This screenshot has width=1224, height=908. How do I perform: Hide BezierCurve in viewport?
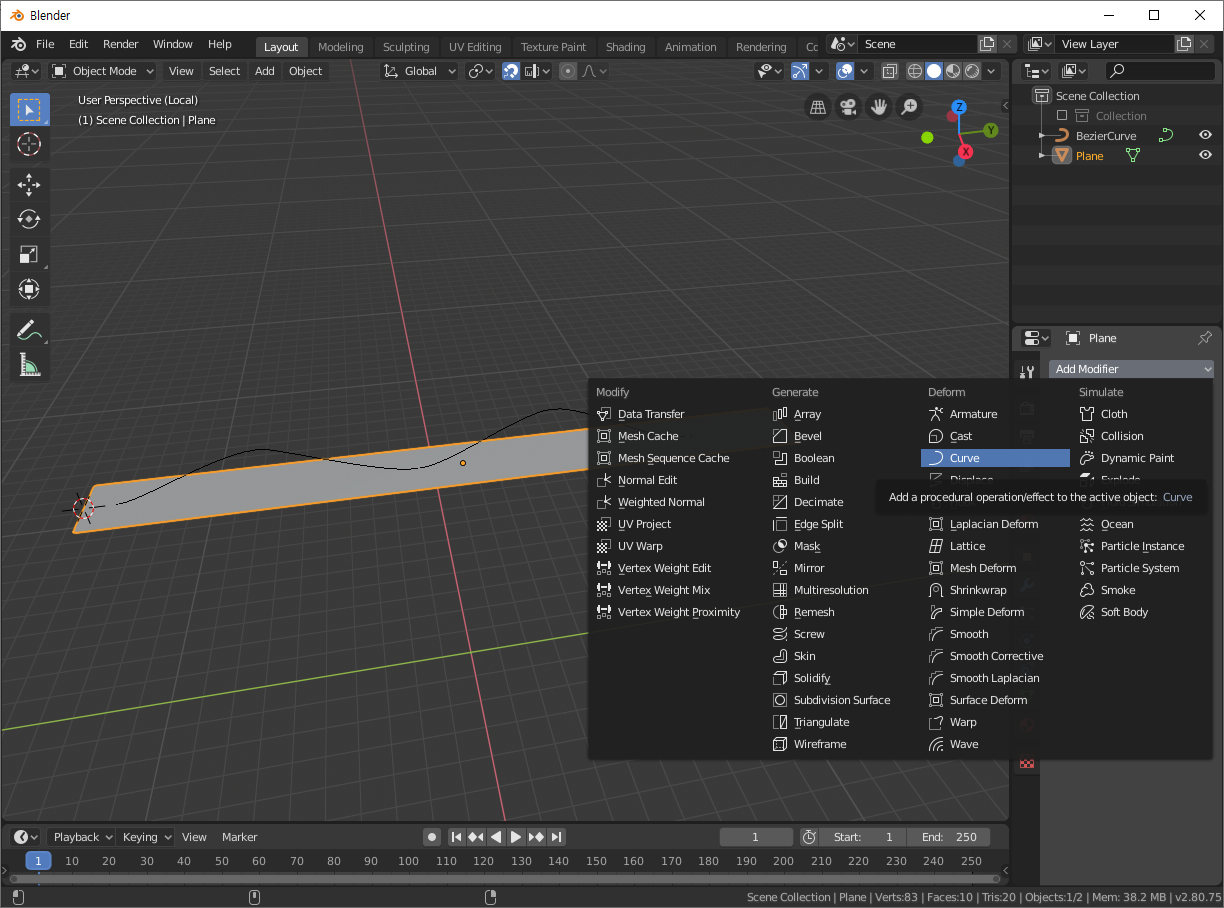pyautogui.click(x=1205, y=135)
